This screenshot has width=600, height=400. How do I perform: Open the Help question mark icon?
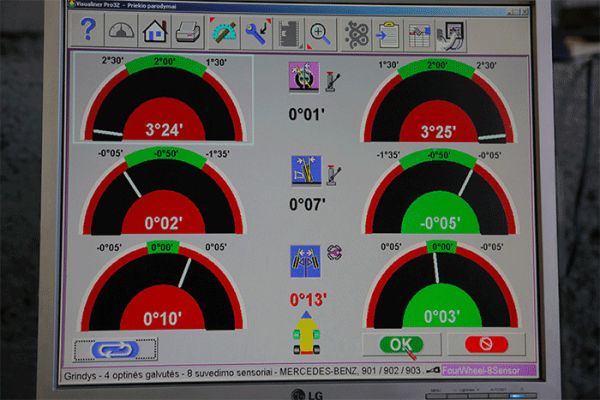pos(87,31)
